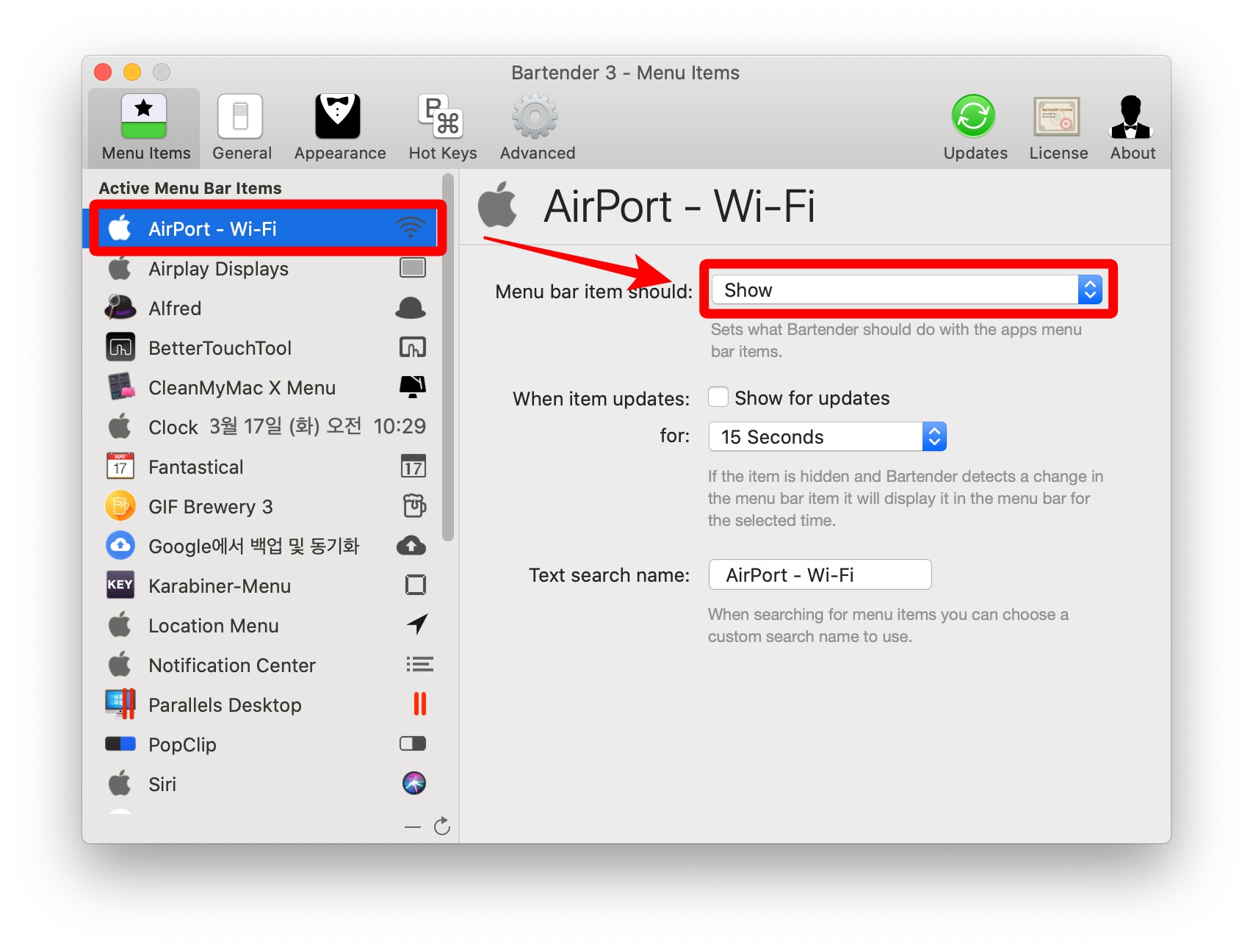Select Location Menu item
The width and height of the screenshot is (1253, 952).
tap(262, 625)
